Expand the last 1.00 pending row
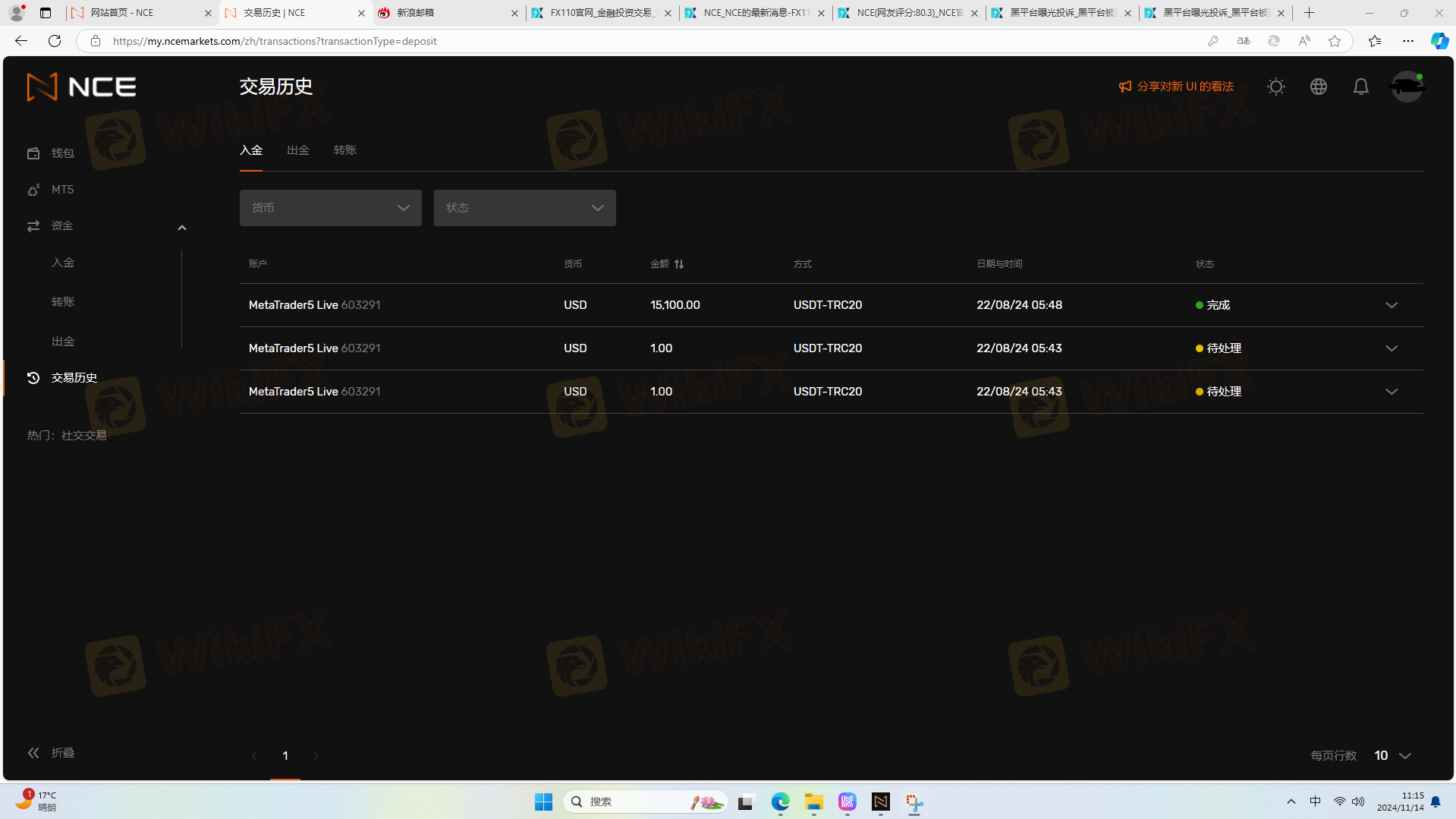 click(x=1392, y=392)
